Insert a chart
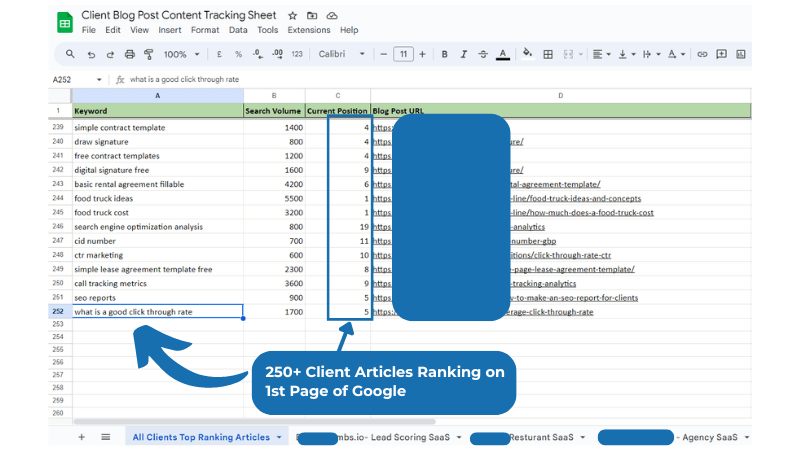 (741, 54)
